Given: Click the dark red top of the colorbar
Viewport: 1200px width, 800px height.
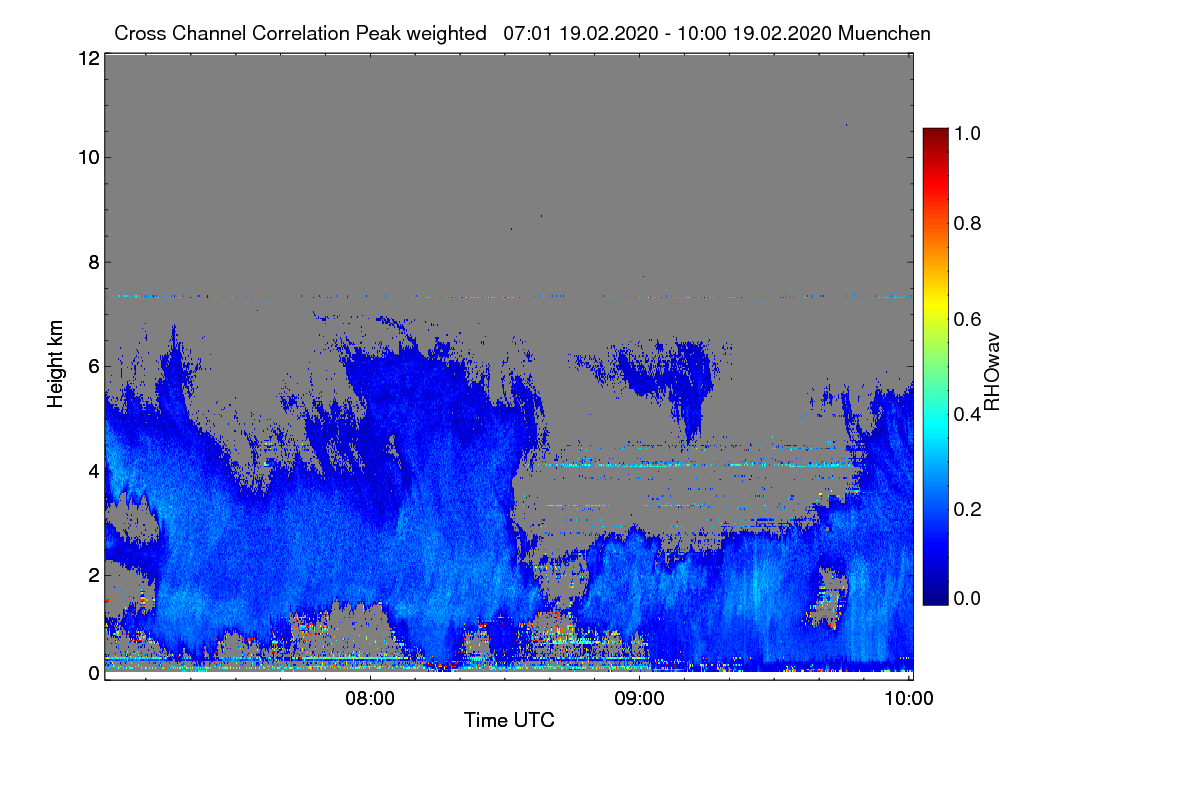Looking at the screenshot, I should 935,135.
